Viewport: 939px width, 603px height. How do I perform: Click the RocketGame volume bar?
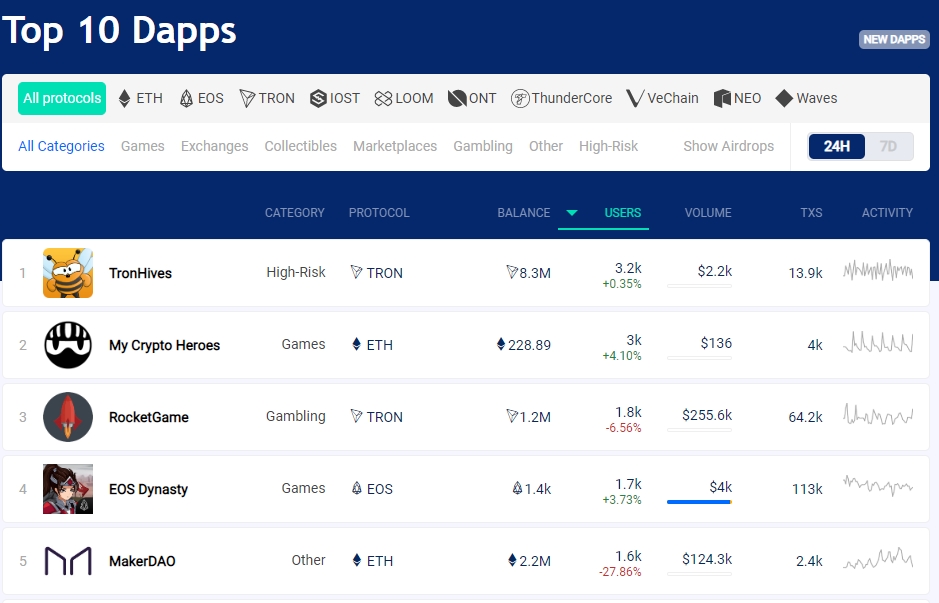(699, 430)
